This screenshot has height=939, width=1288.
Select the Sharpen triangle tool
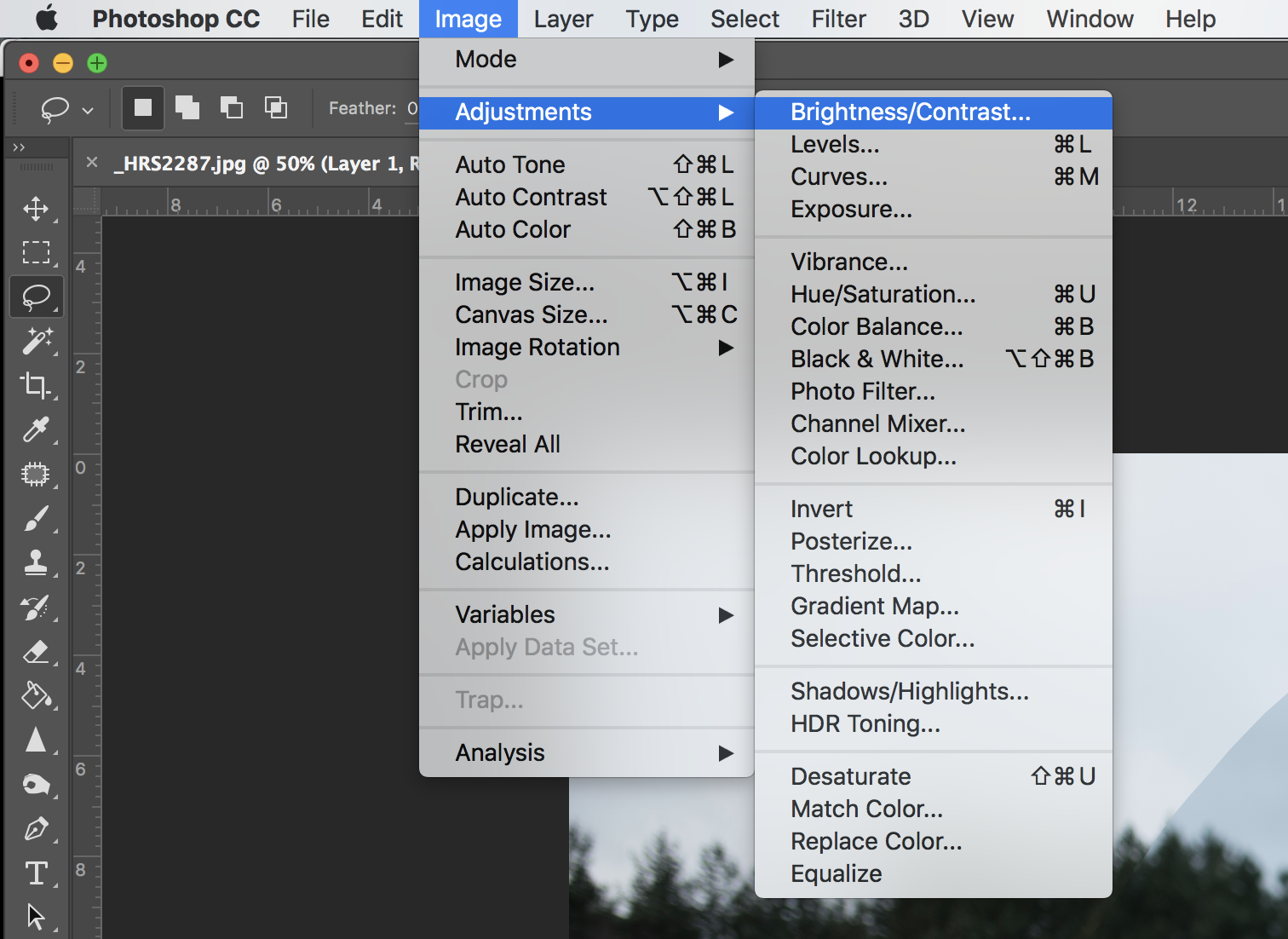(36, 740)
